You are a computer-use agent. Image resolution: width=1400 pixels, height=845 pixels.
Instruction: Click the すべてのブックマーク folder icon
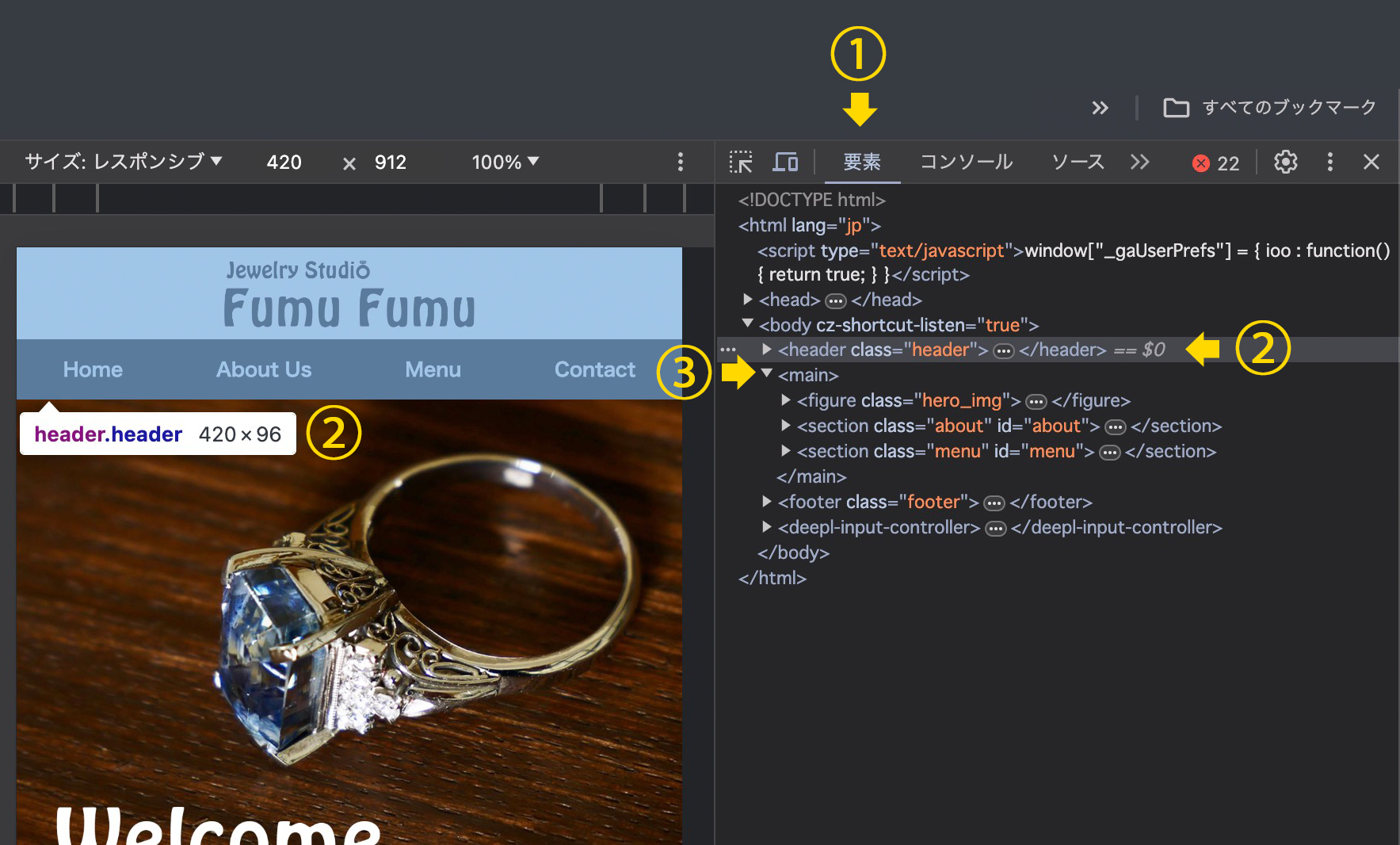pos(1176,108)
